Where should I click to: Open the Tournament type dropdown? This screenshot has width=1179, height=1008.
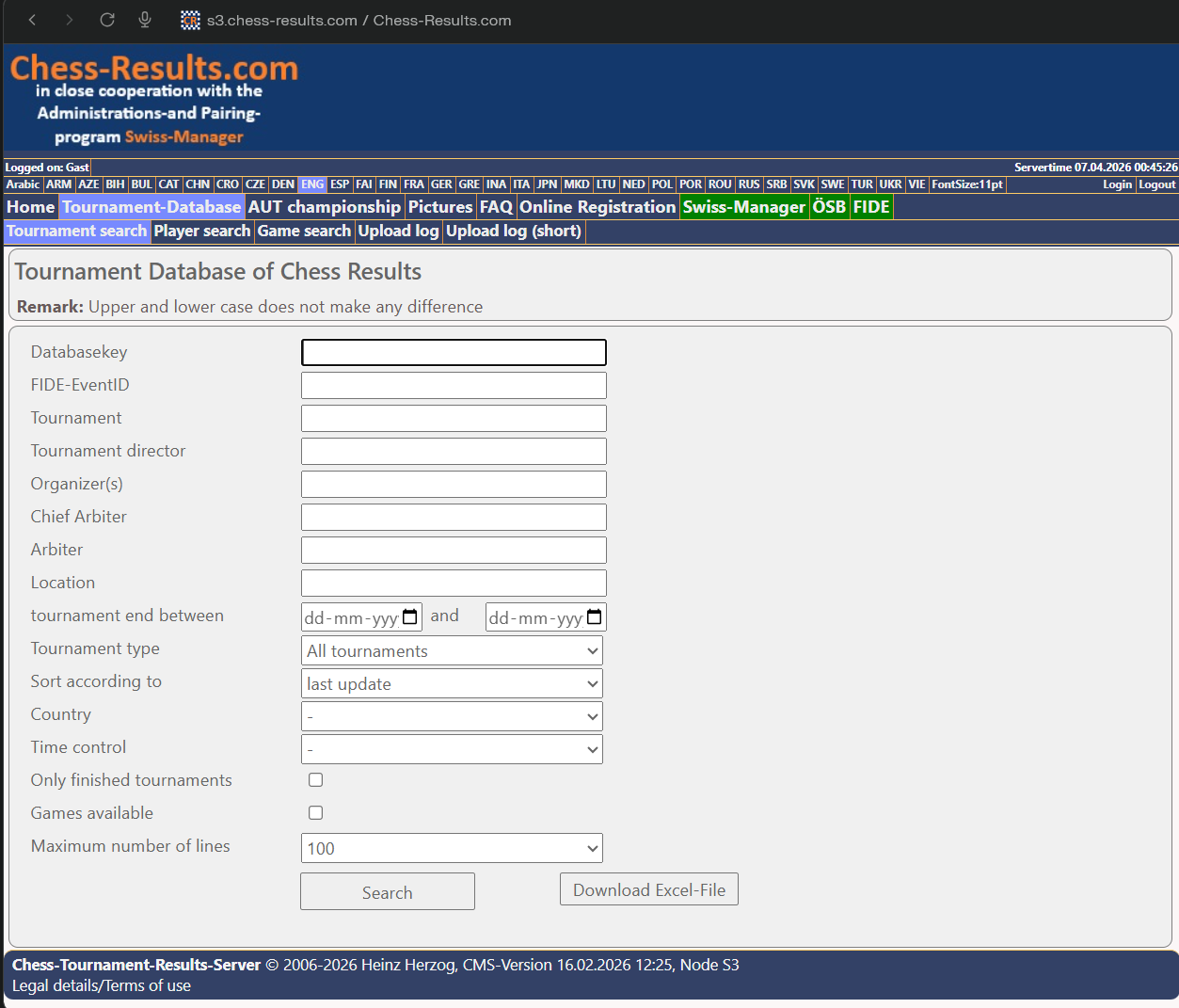(x=451, y=650)
